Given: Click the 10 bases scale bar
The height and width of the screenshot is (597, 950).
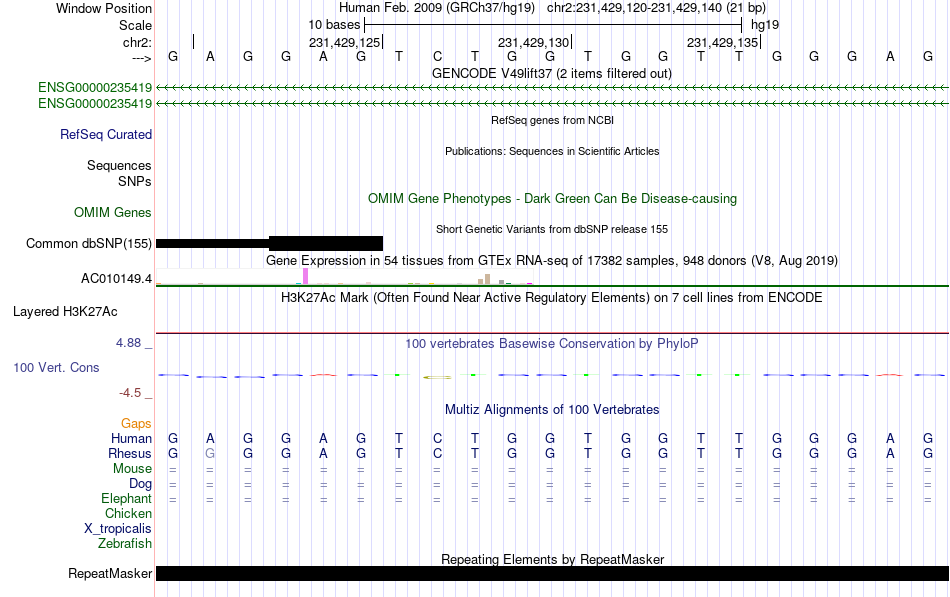Looking at the screenshot, I should (553, 25).
